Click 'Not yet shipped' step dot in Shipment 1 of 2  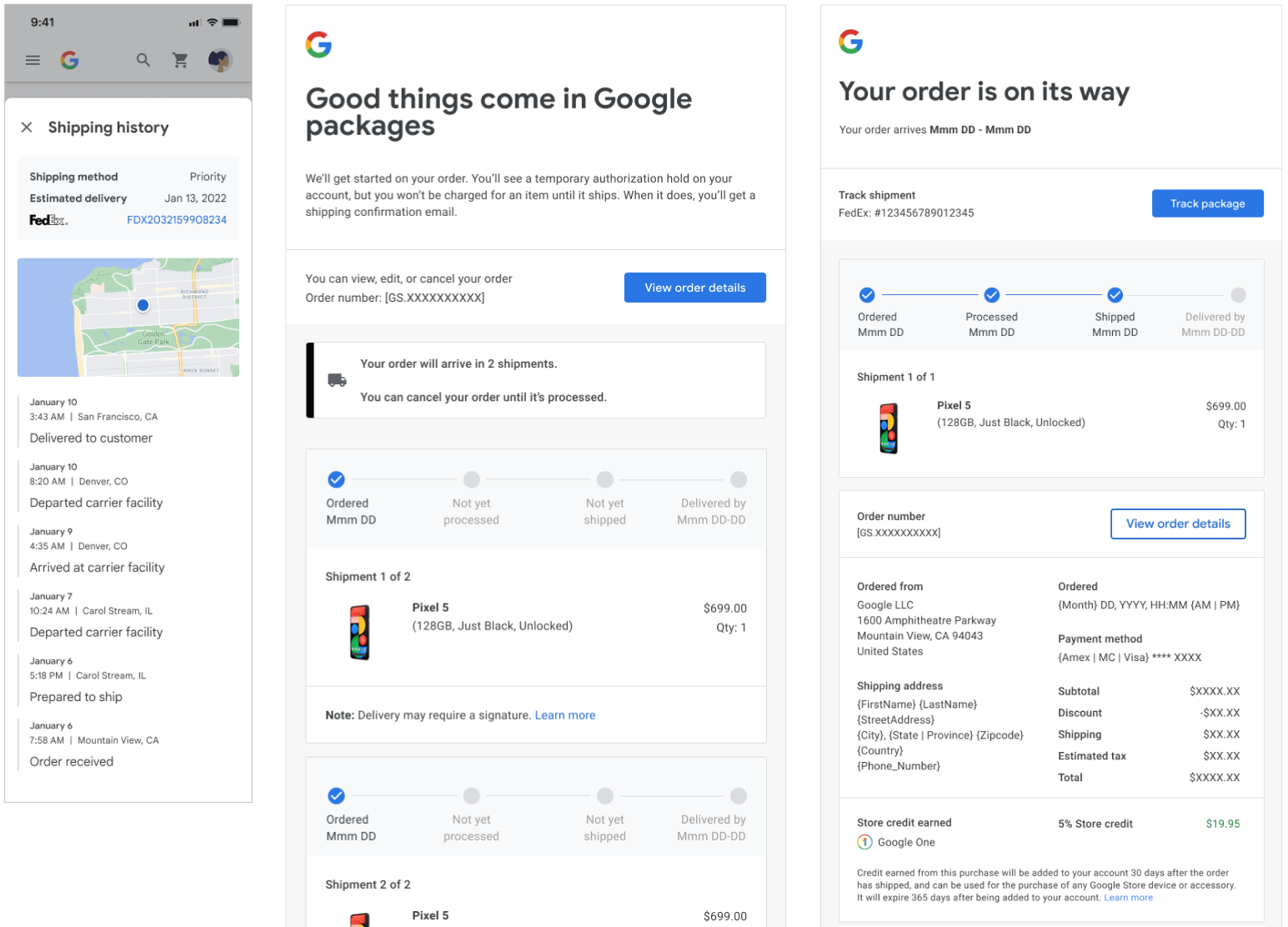click(605, 479)
